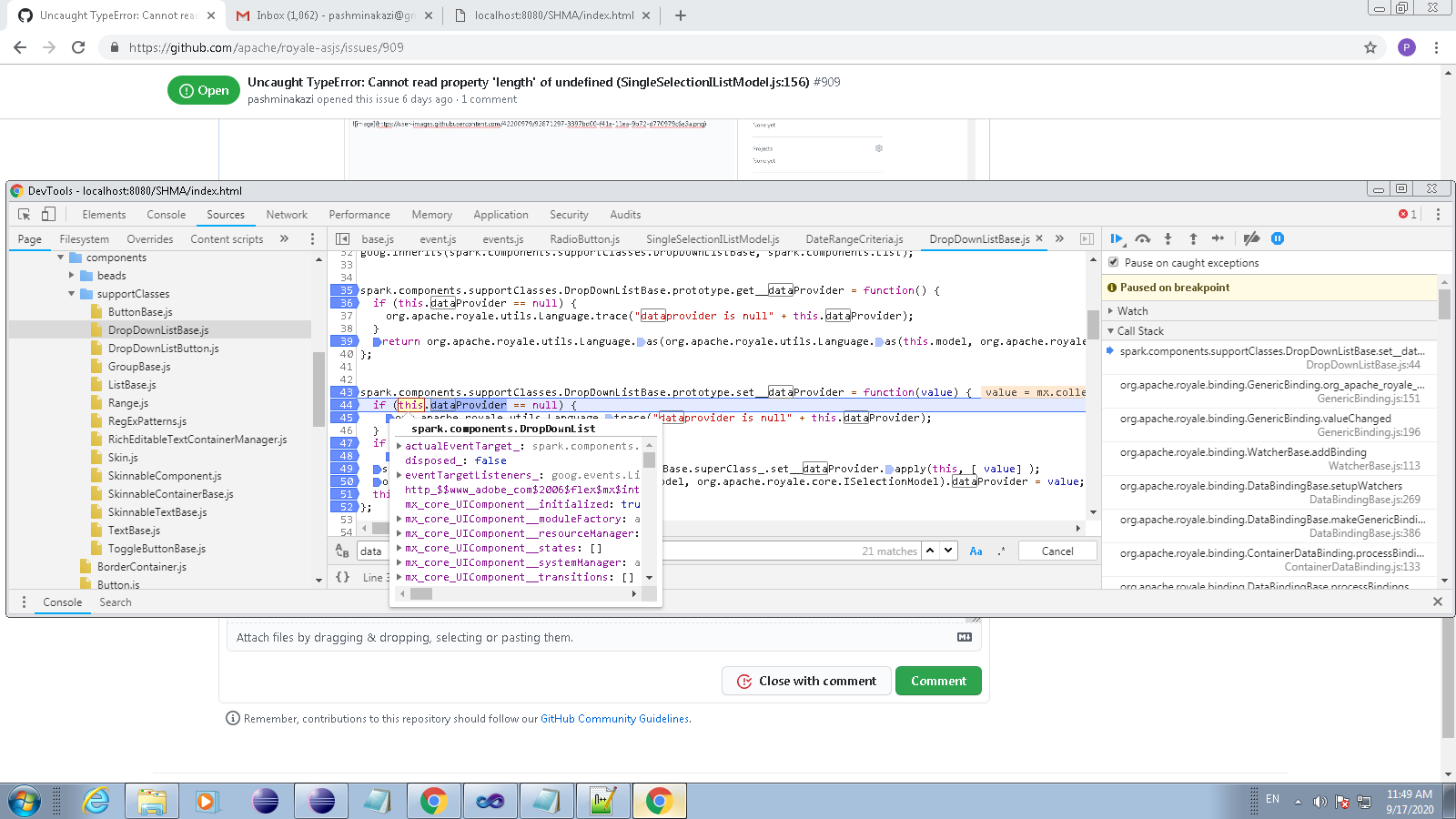The image size is (1456, 819).
Task: Open the Elements panel
Action: [104, 215]
